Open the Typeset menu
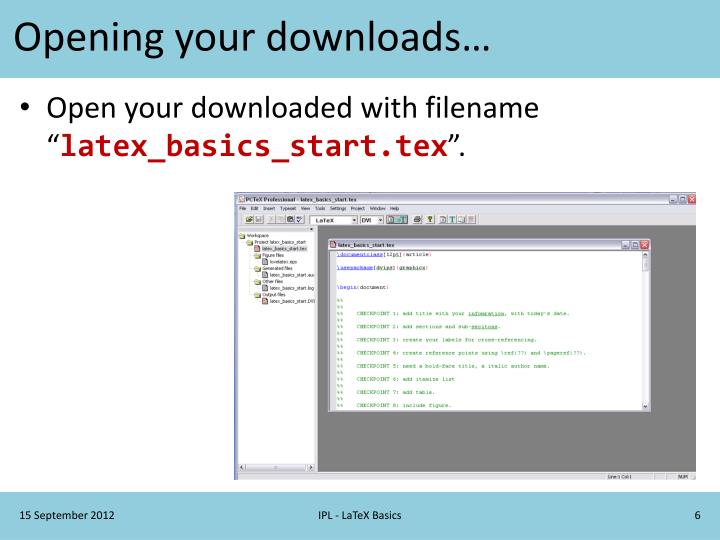The width and height of the screenshot is (720, 540). (288, 208)
